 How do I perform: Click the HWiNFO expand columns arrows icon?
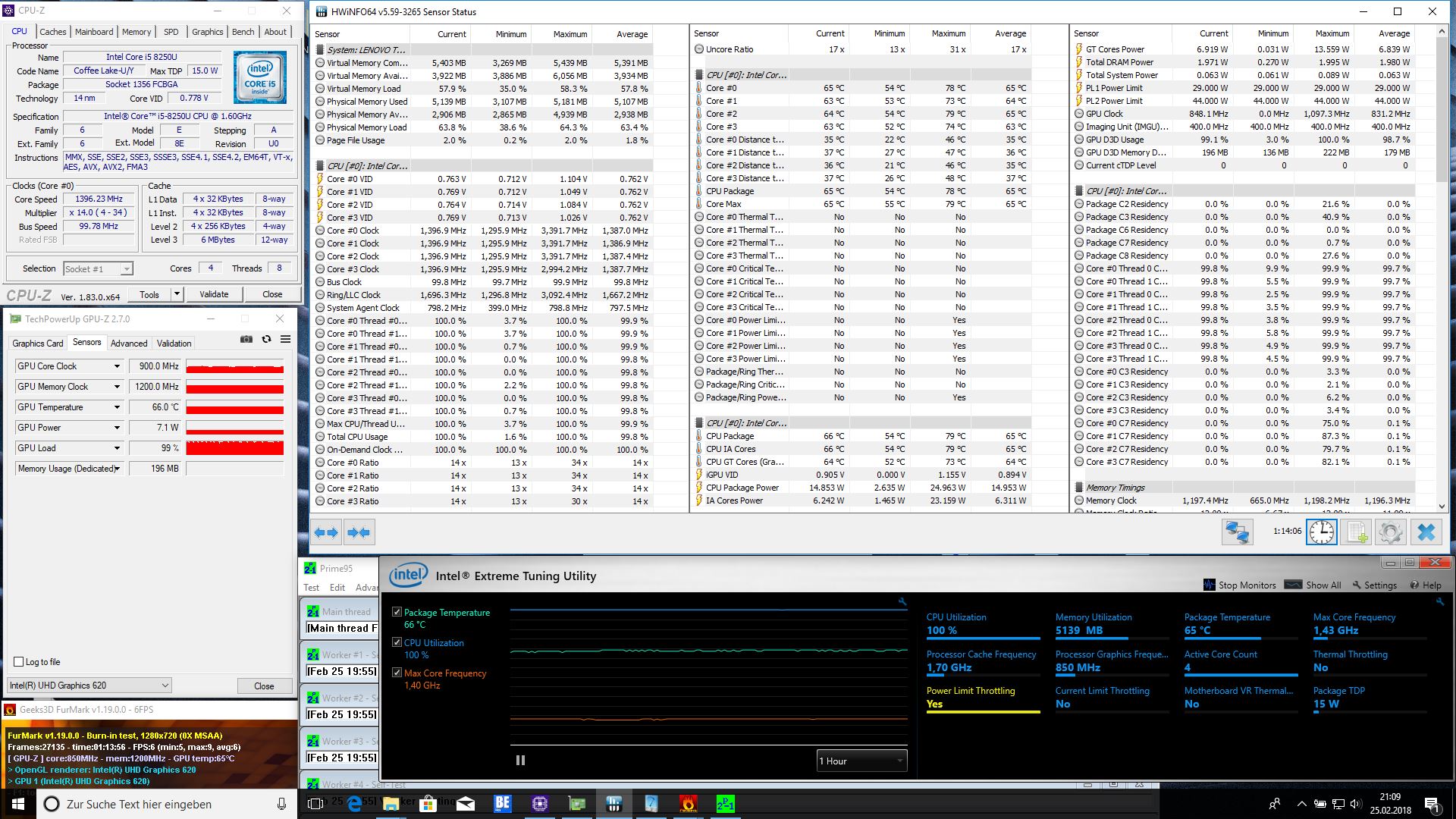(x=327, y=532)
